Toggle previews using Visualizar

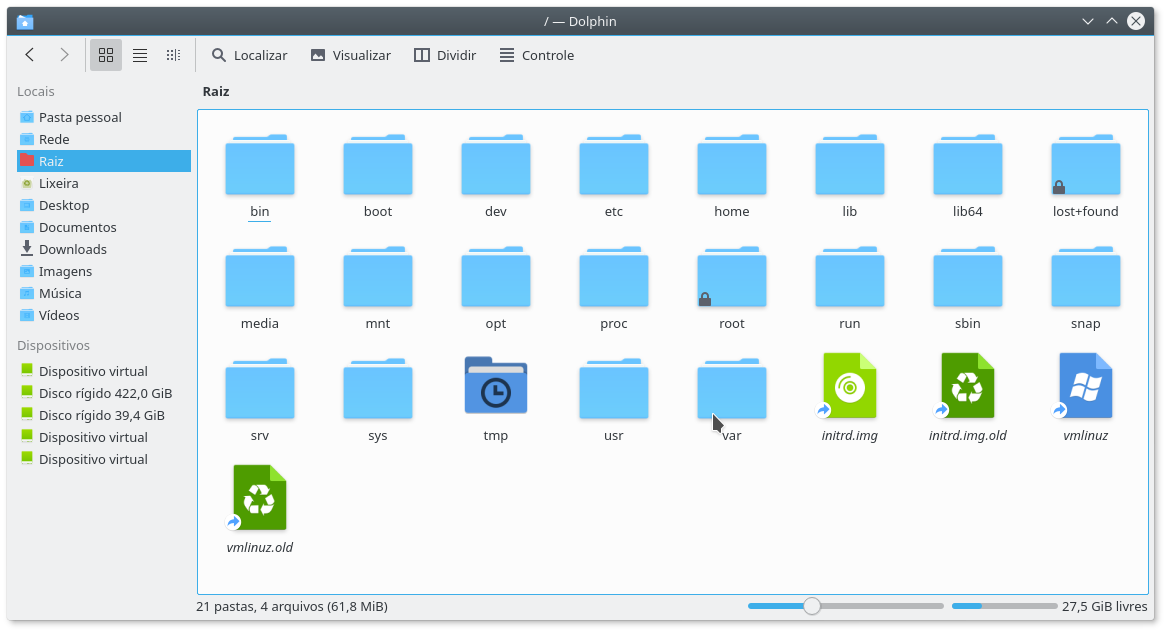350,55
